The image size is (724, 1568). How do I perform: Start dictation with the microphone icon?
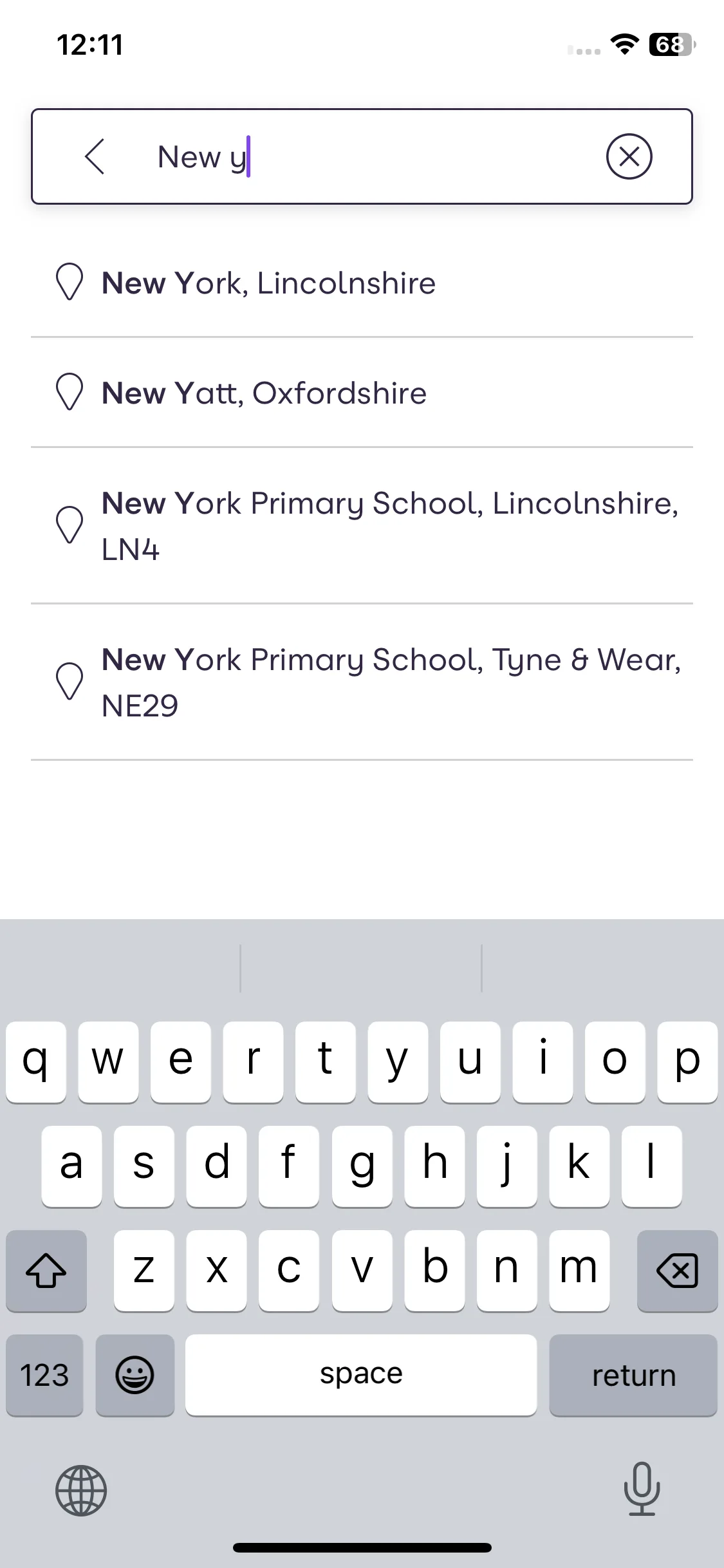pos(642,1489)
